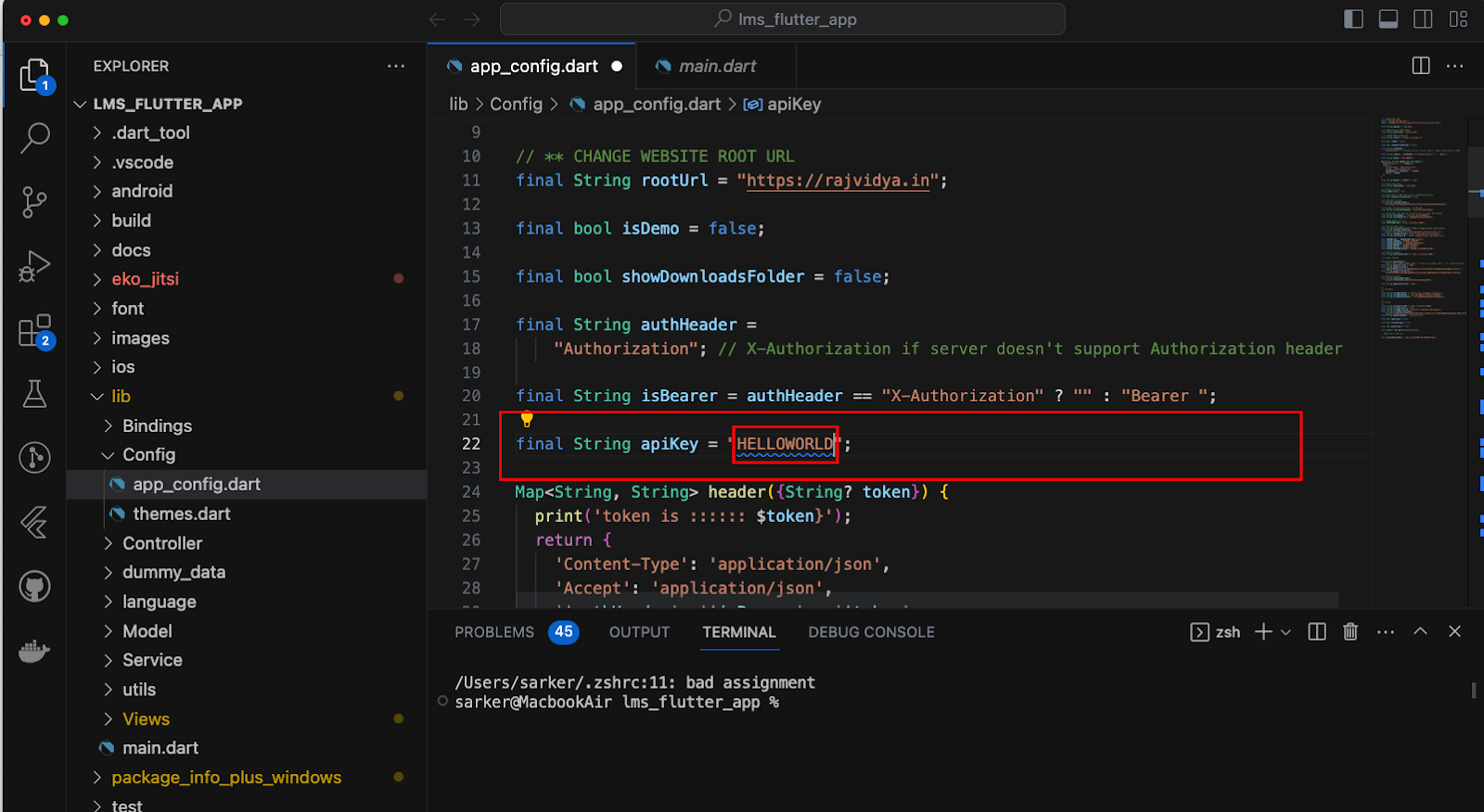Toggle the bottom panel layout button
Viewport: 1484px width, 812px height.
tap(1388, 19)
